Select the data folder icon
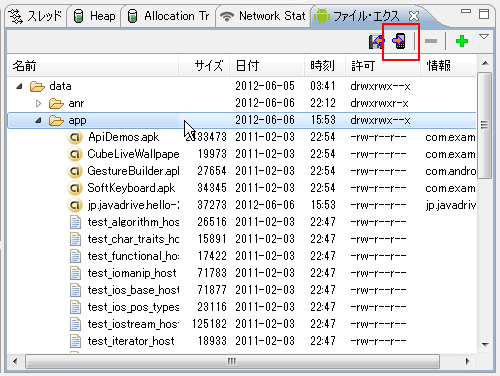 [x=37, y=86]
